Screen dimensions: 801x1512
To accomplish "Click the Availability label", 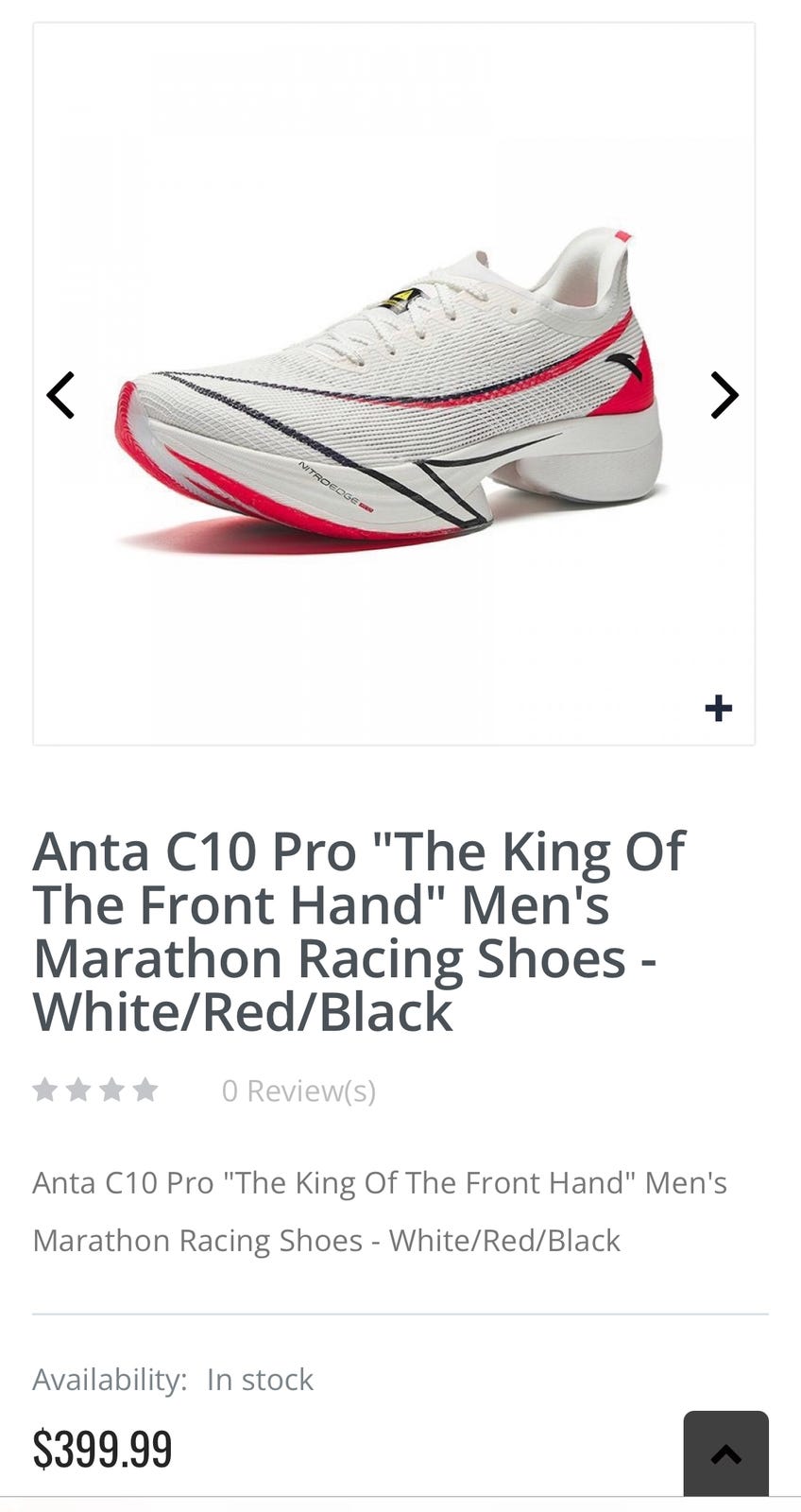I will coord(110,1380).
